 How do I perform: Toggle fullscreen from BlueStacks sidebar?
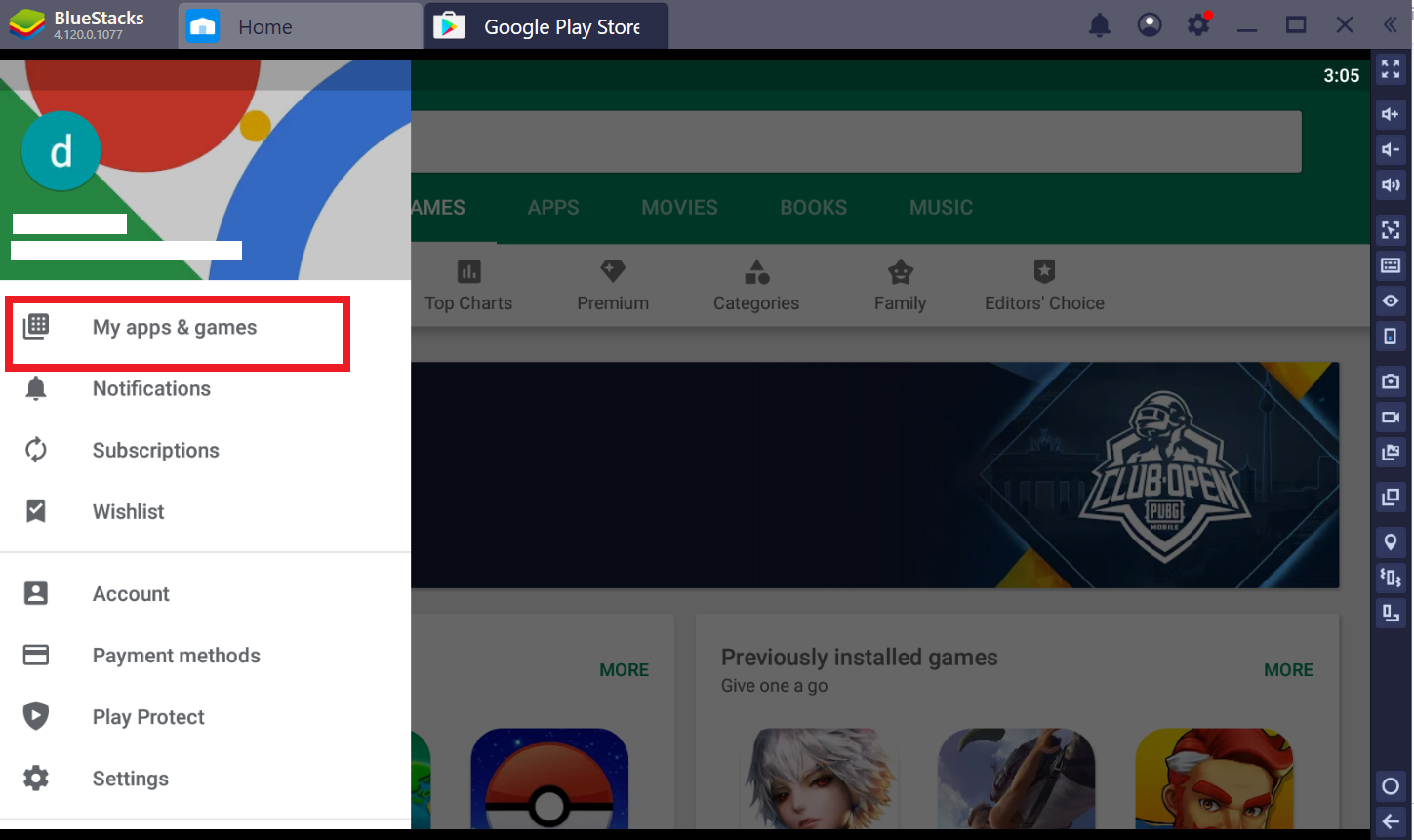pyautogui.click(x=1391, y=68)
